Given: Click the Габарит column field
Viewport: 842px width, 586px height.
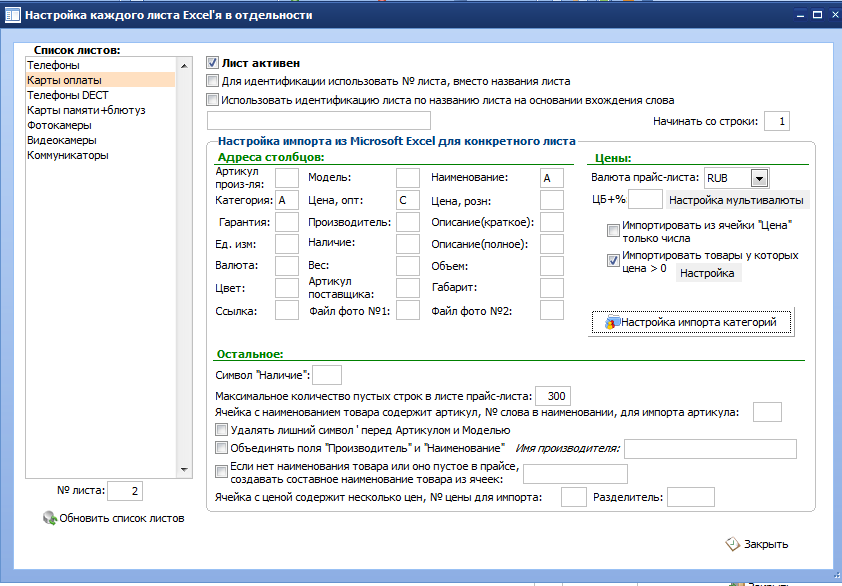Looking at the screenshot, I should coord(551,288).
